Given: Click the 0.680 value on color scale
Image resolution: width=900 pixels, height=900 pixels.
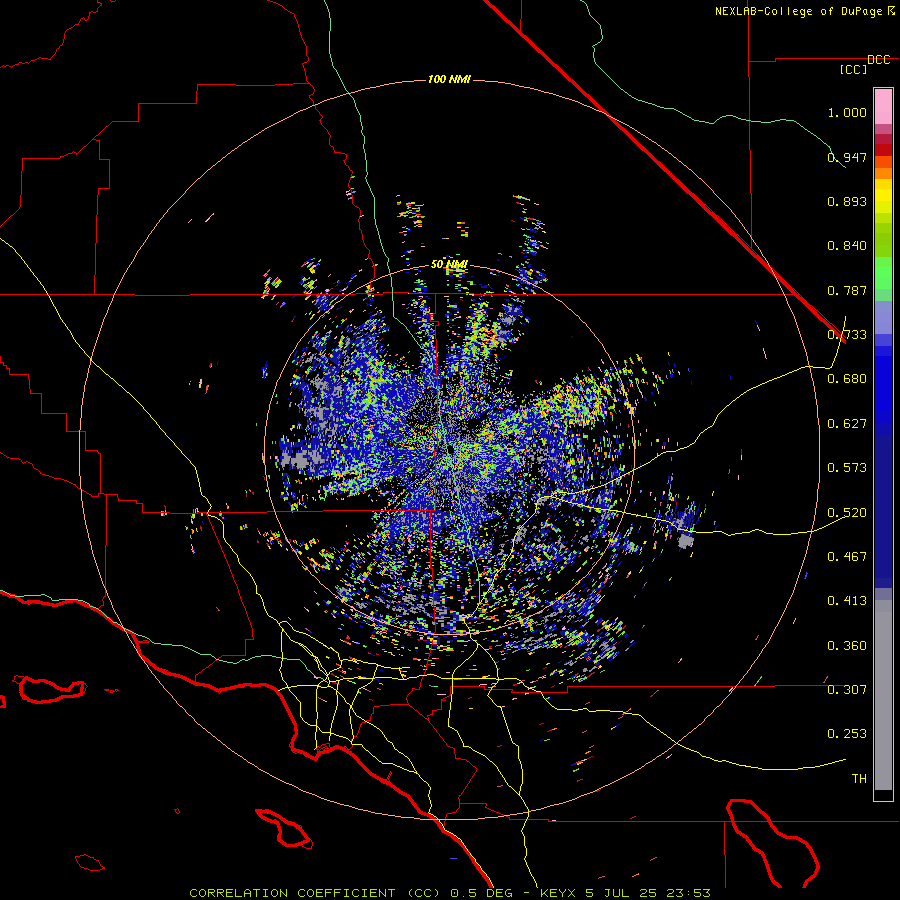Looking at the screenshot, I should point(847,379).
